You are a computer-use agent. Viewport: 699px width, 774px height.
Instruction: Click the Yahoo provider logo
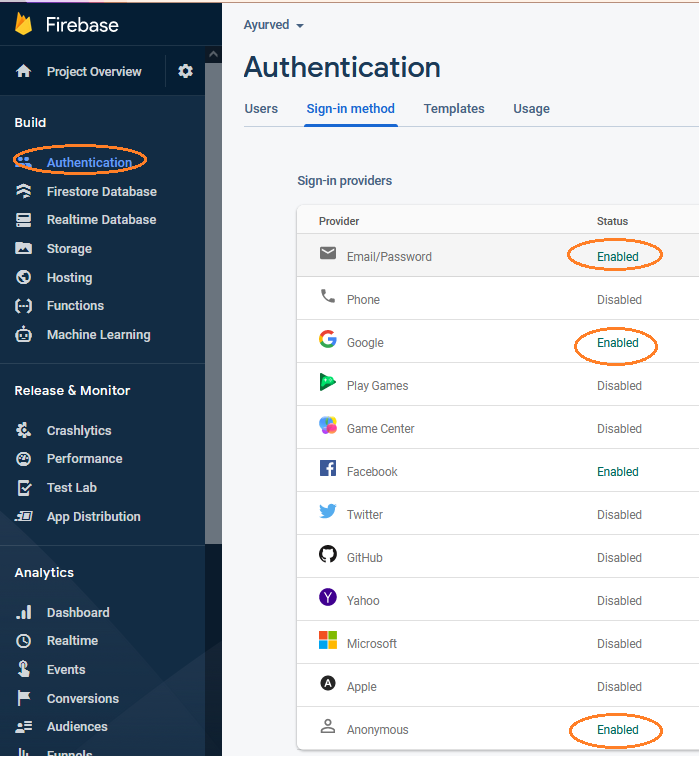[328, 597]
